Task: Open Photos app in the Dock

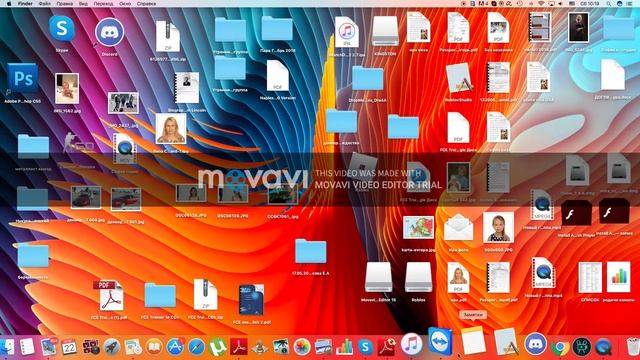Action: (x=302, y=347)
